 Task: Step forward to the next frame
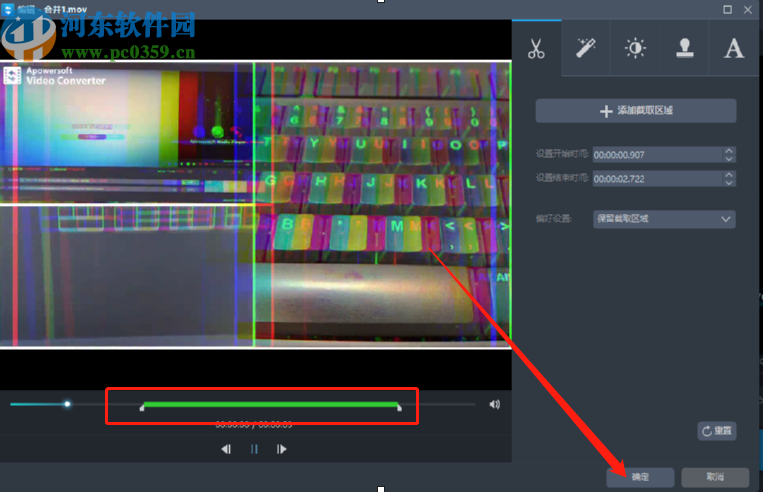pos(282,449)
